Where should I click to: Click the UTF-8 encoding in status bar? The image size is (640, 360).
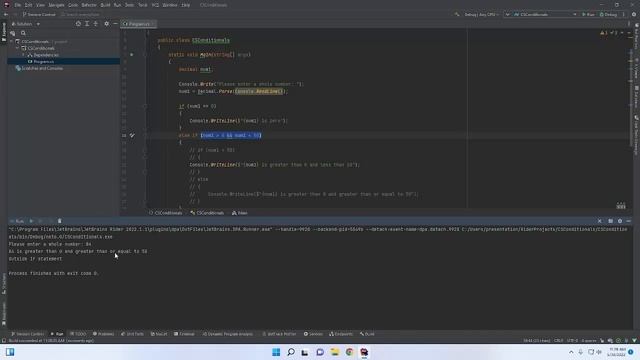(x=572, y=340)
